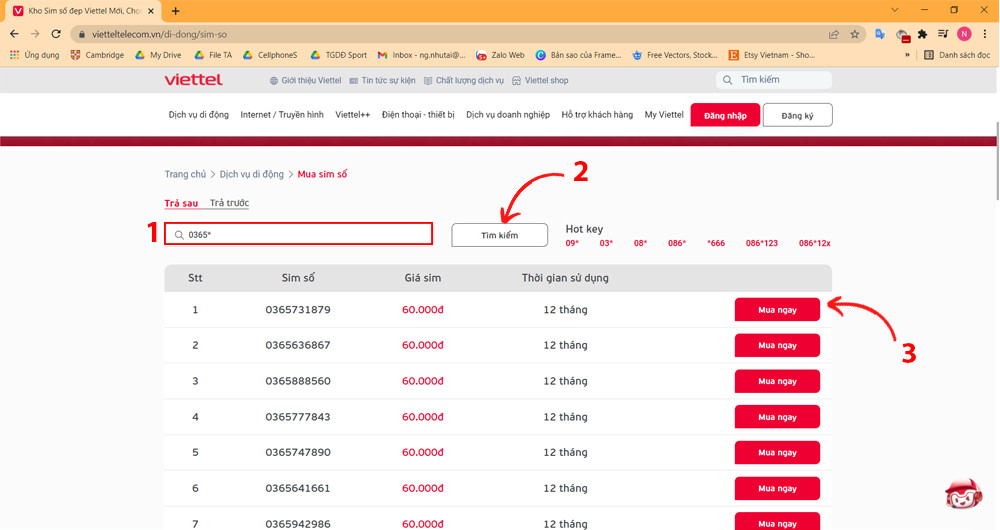
Task: Open the TGDĐ Sport bookmark
Action: point(339,55)
